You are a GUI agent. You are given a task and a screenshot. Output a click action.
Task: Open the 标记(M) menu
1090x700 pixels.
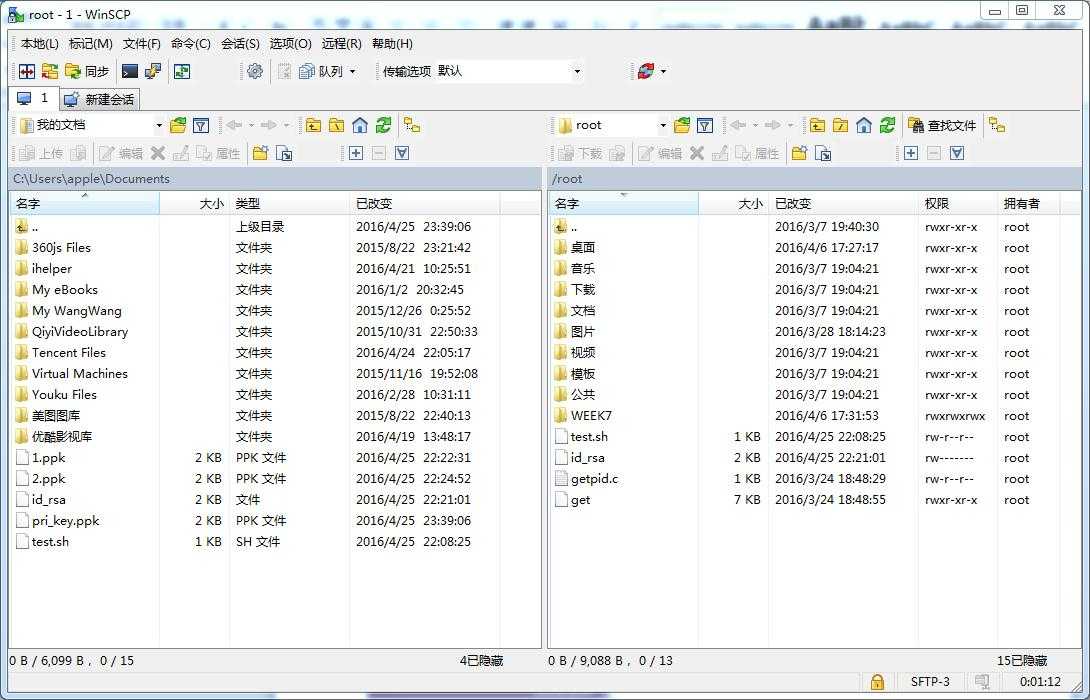90,43
